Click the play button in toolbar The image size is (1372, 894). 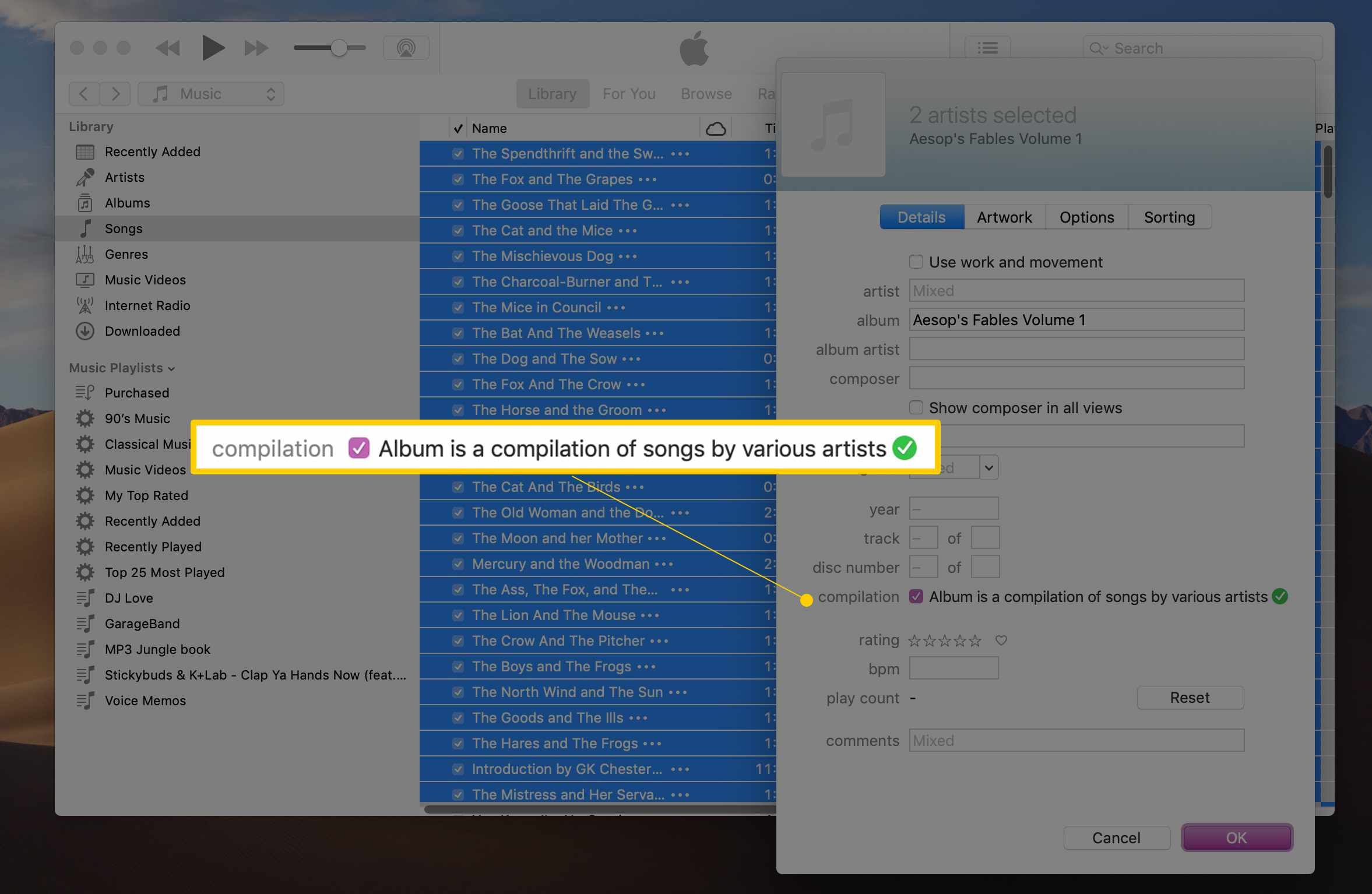coord(213,47)
